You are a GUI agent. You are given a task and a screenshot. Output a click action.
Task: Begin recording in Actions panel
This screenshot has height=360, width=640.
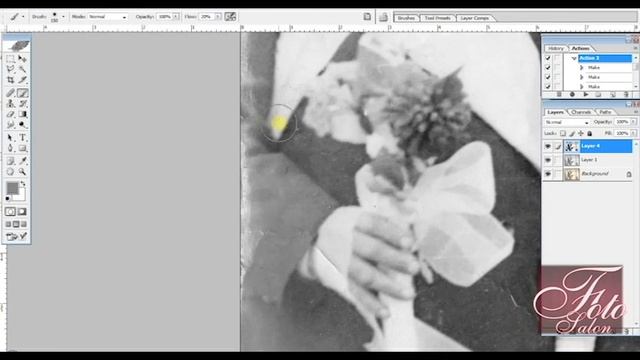coord(572,95)
